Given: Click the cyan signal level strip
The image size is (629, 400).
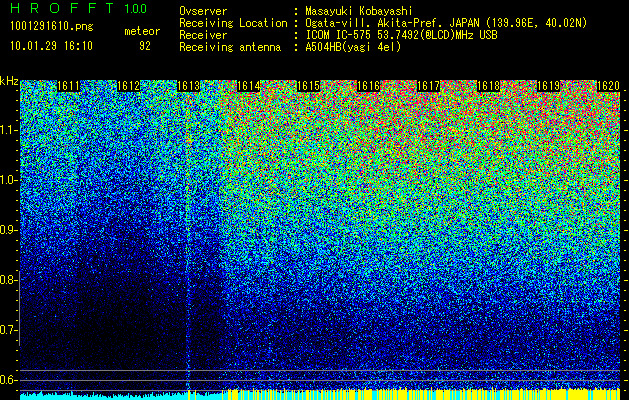Looking at the screenshot, I should pos(103,396).
